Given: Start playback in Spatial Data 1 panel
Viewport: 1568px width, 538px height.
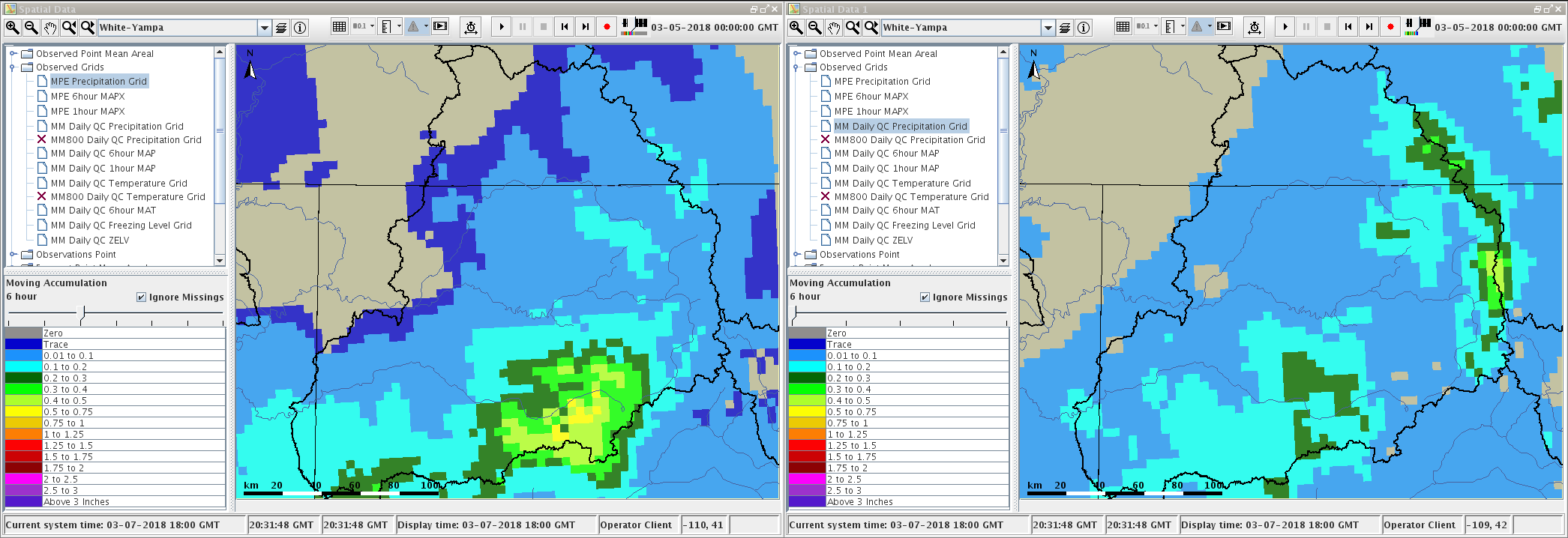Looking at the screenshot, I should point(1285,27).
